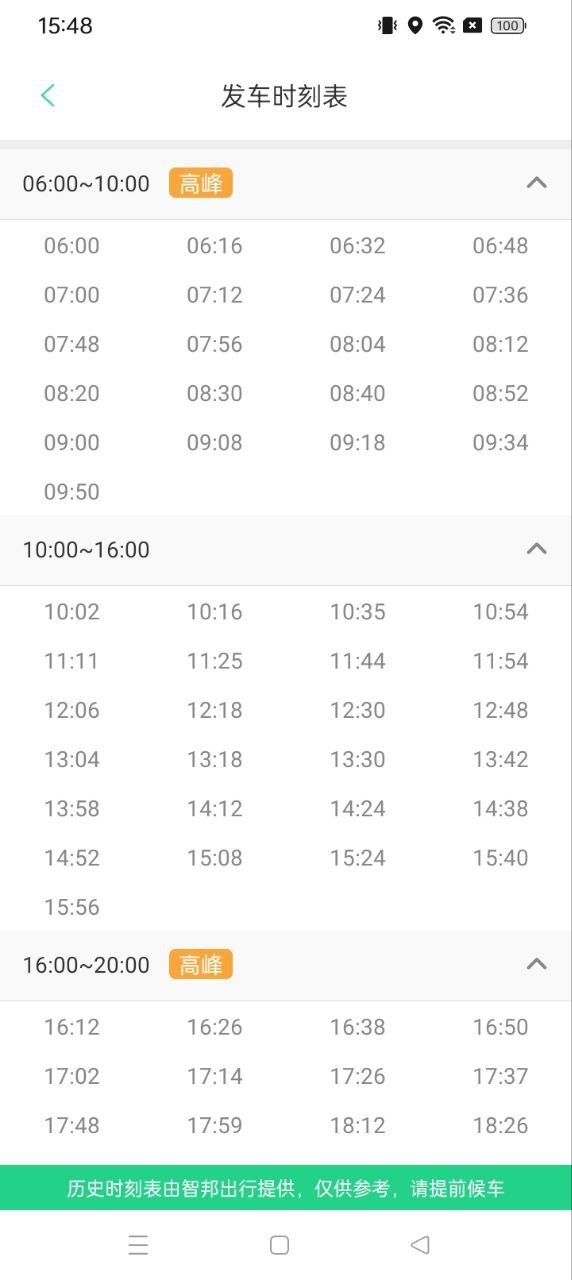This screenshot has height=1280, width=572.
Task: Tap the orange 高峰 badge beside 06:00~10:00
Action: coord(200,183)
